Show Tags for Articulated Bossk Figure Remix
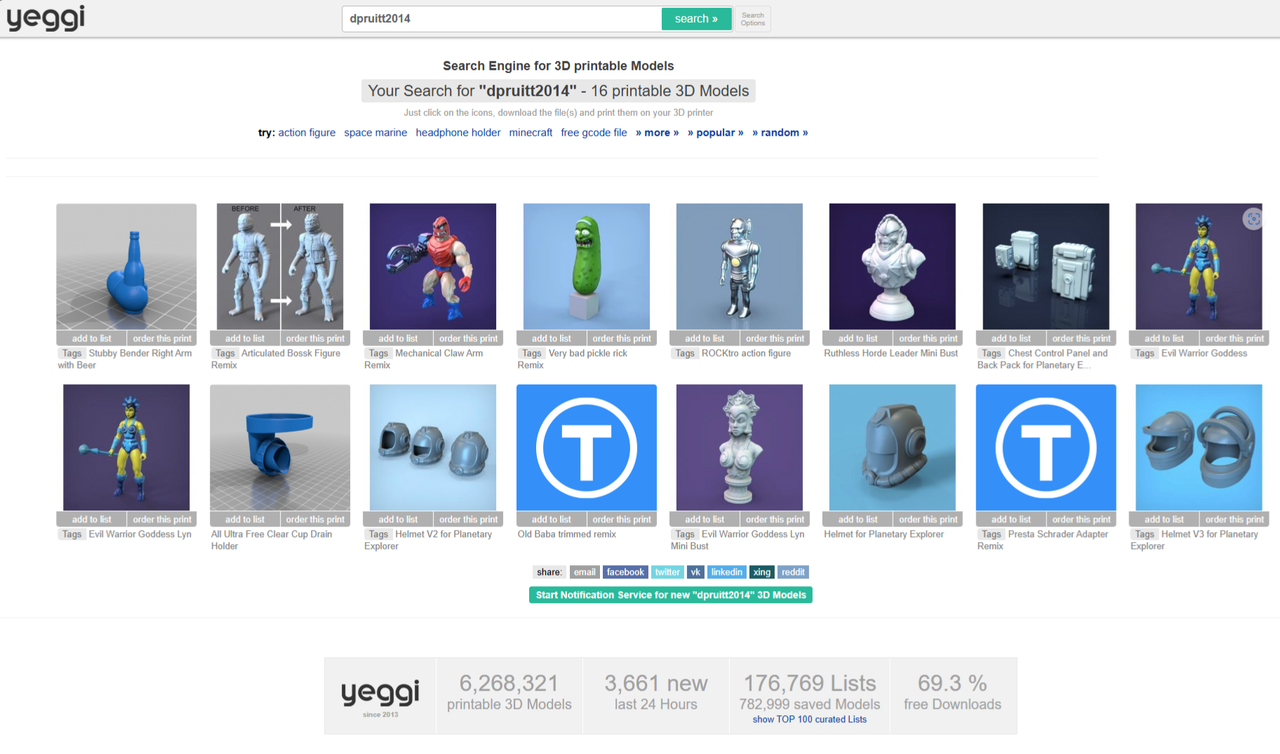The image size is (1280, 754). point(225,353)
